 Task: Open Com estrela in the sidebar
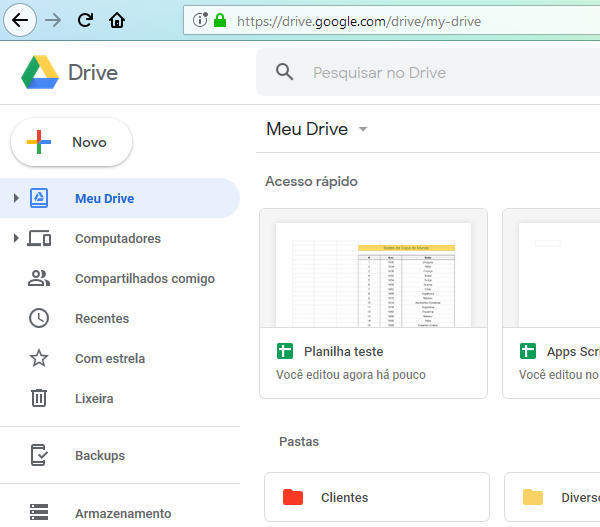[x=110, y=359]
